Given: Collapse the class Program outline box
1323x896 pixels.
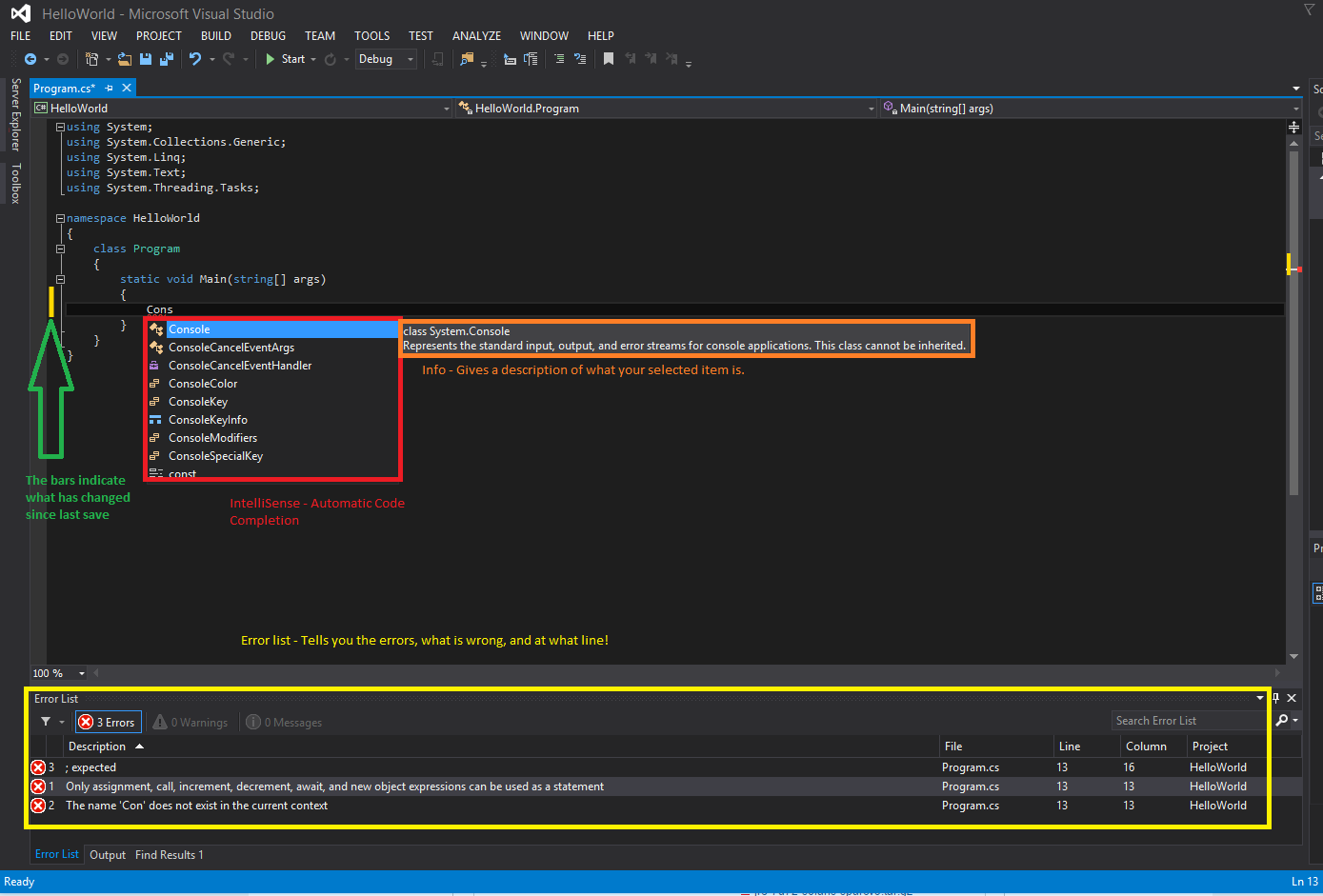Looking at the screenshot, I should coord(60,249).
